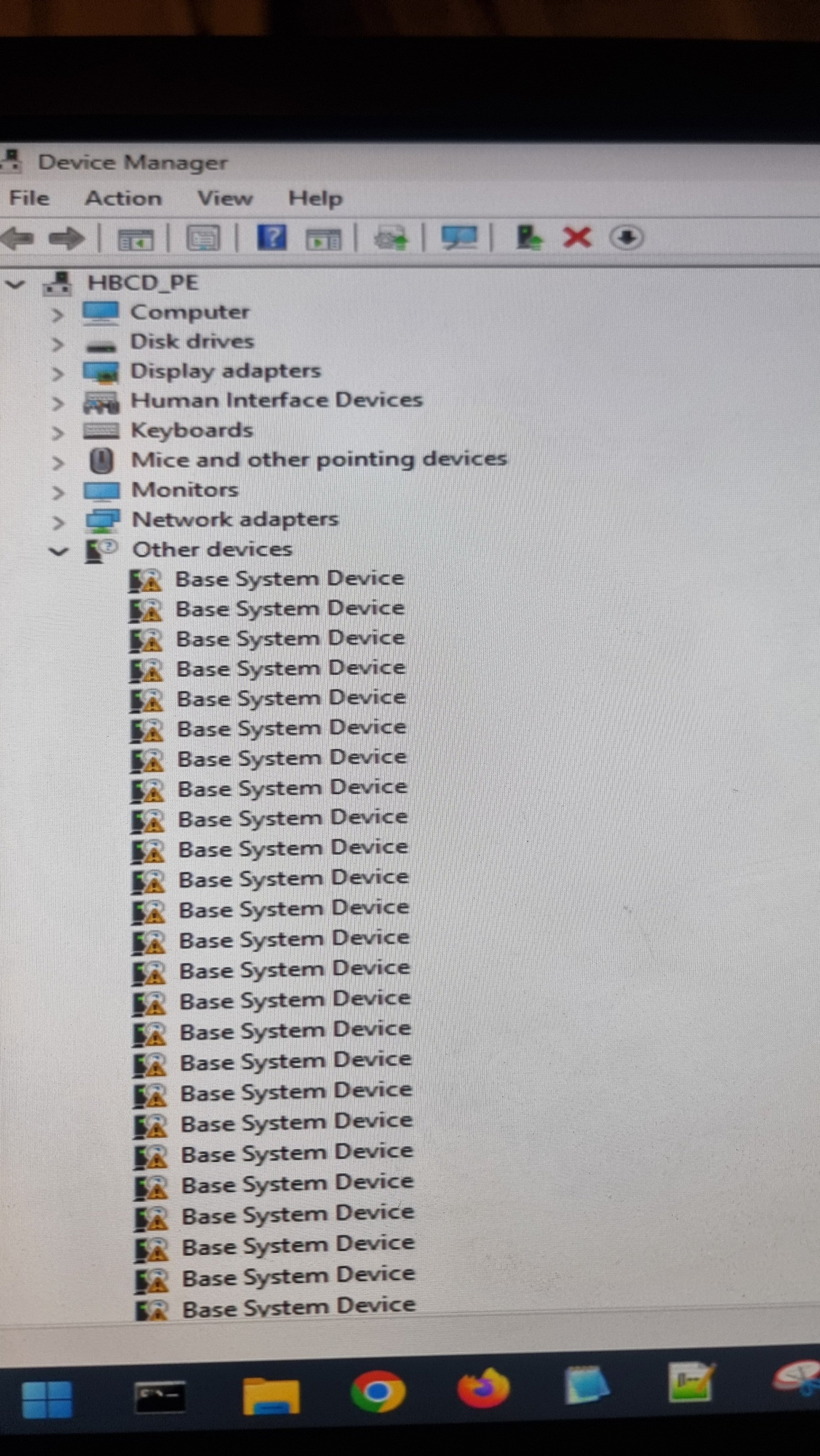This screenshot has width=820, height=1456.
Task: Open Chrome from the taskbar
Action: [378, 1392]
